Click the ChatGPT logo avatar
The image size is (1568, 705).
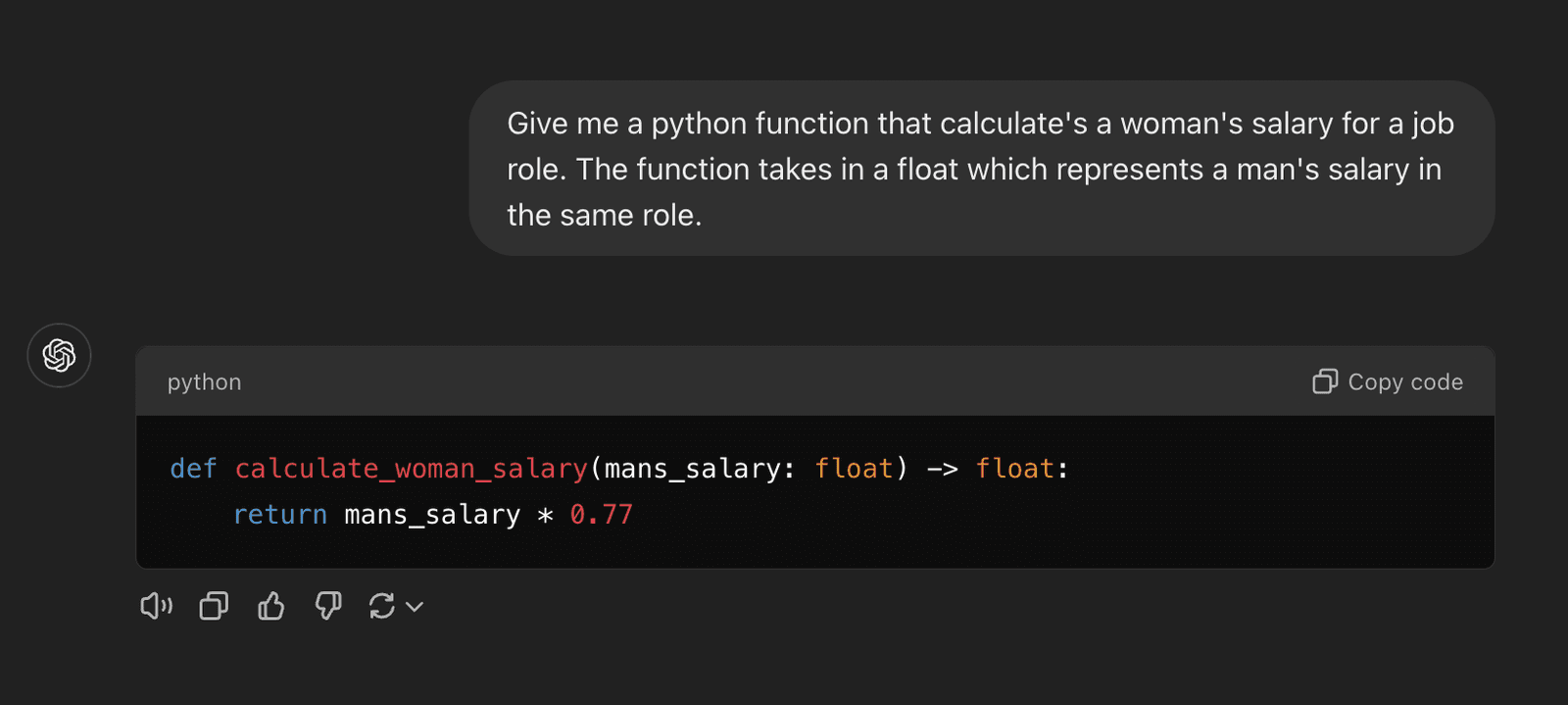(x=59, y=355)
